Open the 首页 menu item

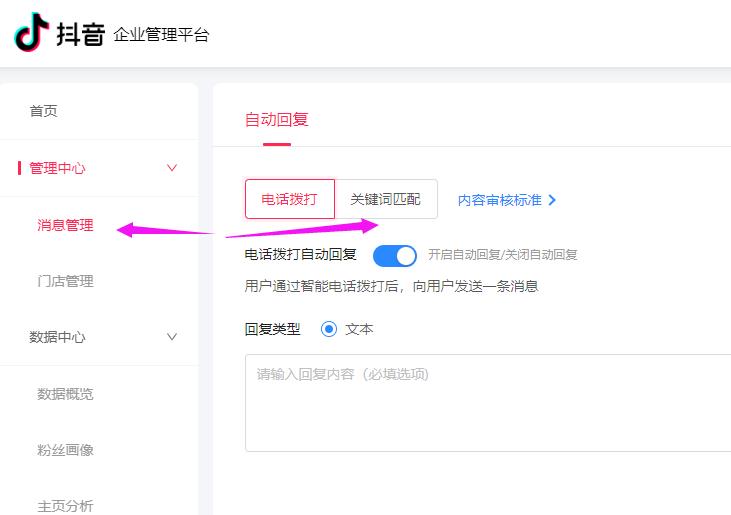pos(43,111)
